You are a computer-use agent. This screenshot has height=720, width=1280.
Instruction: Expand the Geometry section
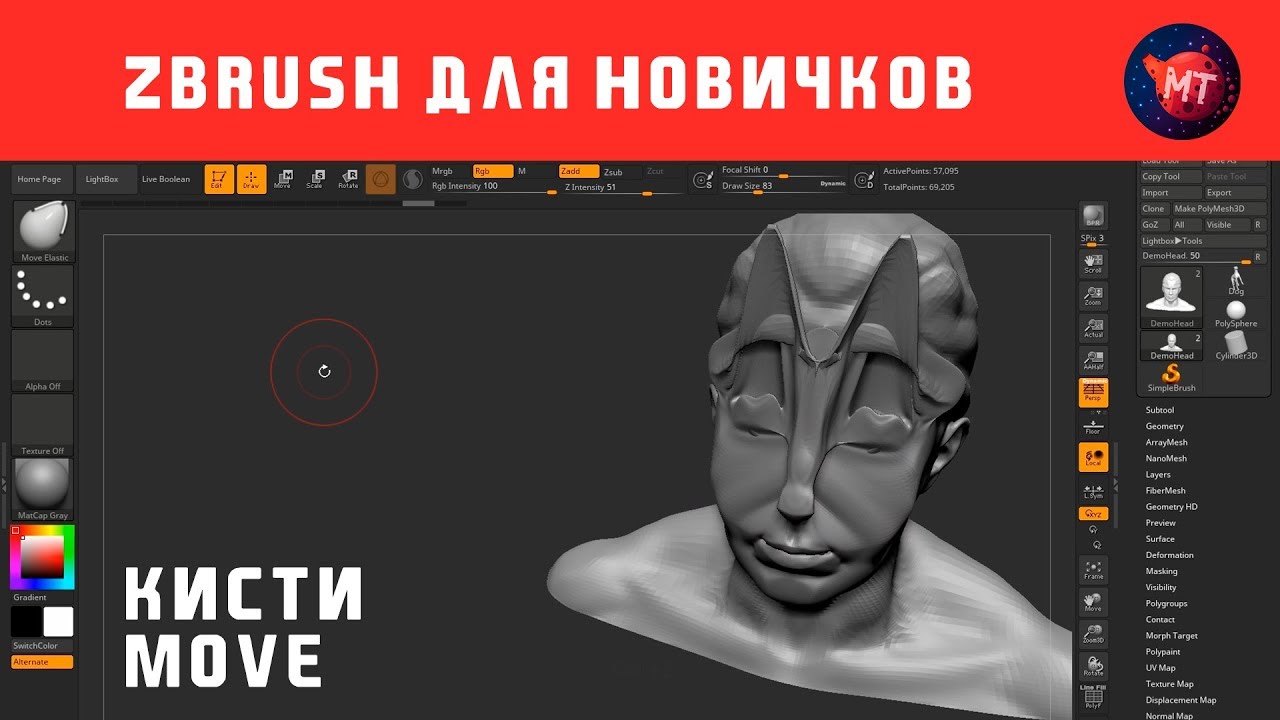click(x=1164, y=426)
